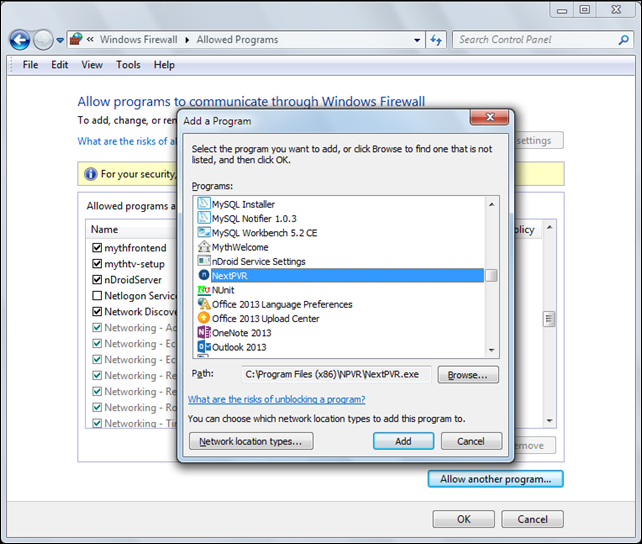Click the nDroid Service Settings icon
Image resolution: width=642 pixels, height=544 pixels.
coord(204,261)
